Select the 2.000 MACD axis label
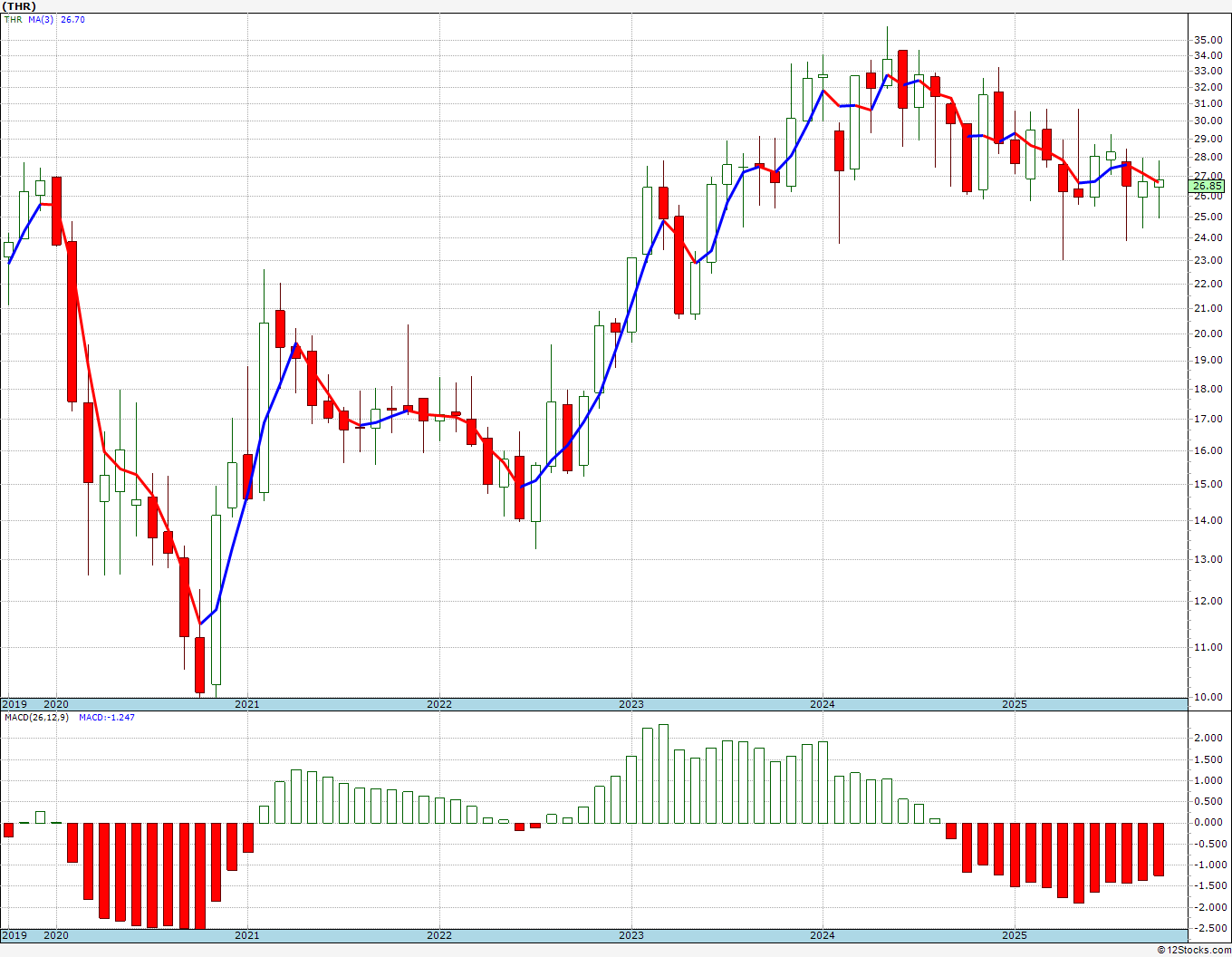 pos(1208,738)
